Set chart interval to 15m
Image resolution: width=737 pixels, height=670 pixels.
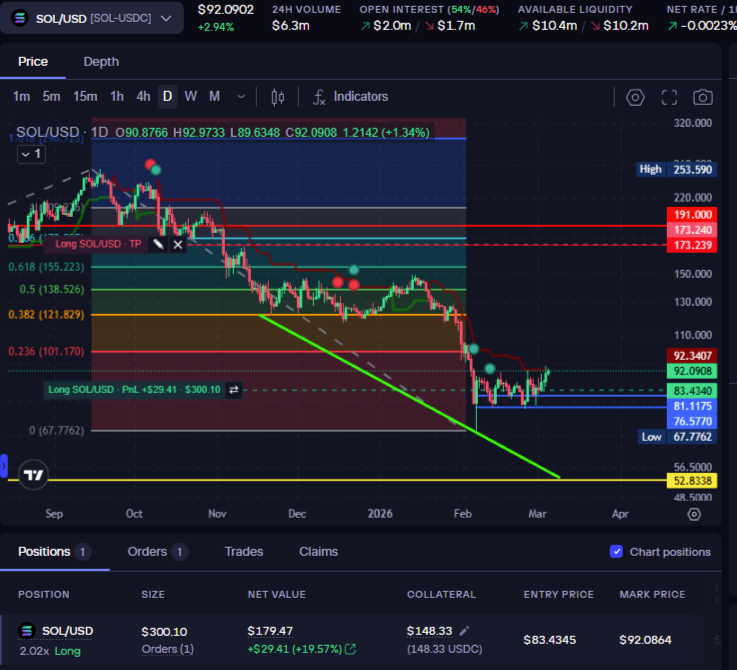tap(85, 97)
